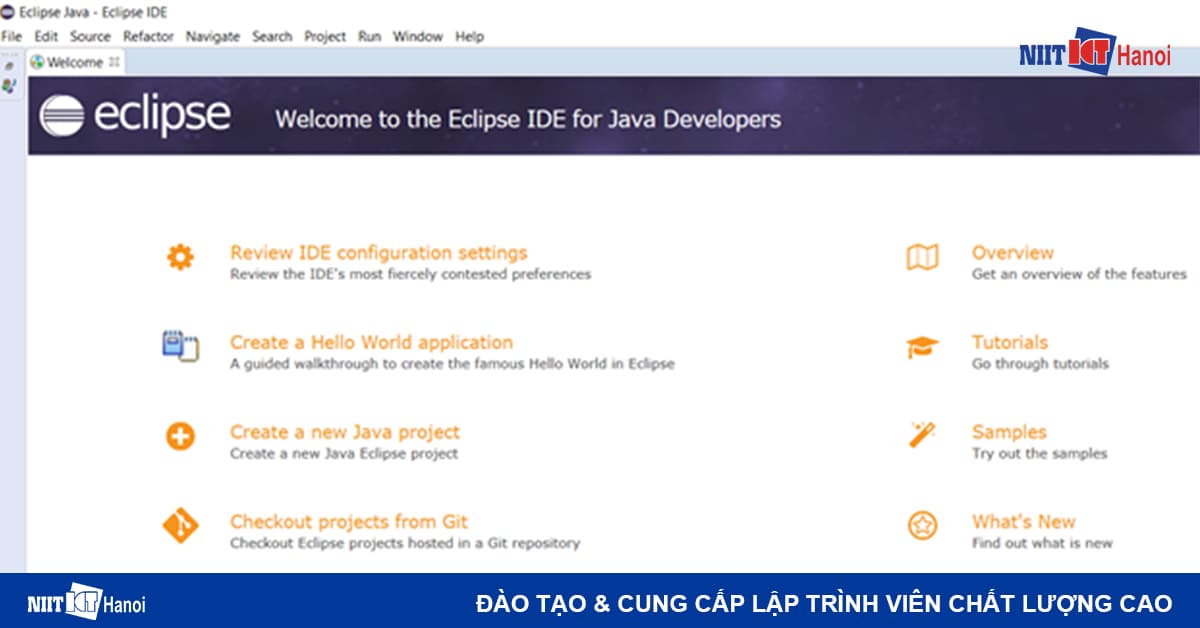The width and height of the screenshot is (1200, 628).
Task: Click the Git checkout arrow icon
Action: click(179, 527)
